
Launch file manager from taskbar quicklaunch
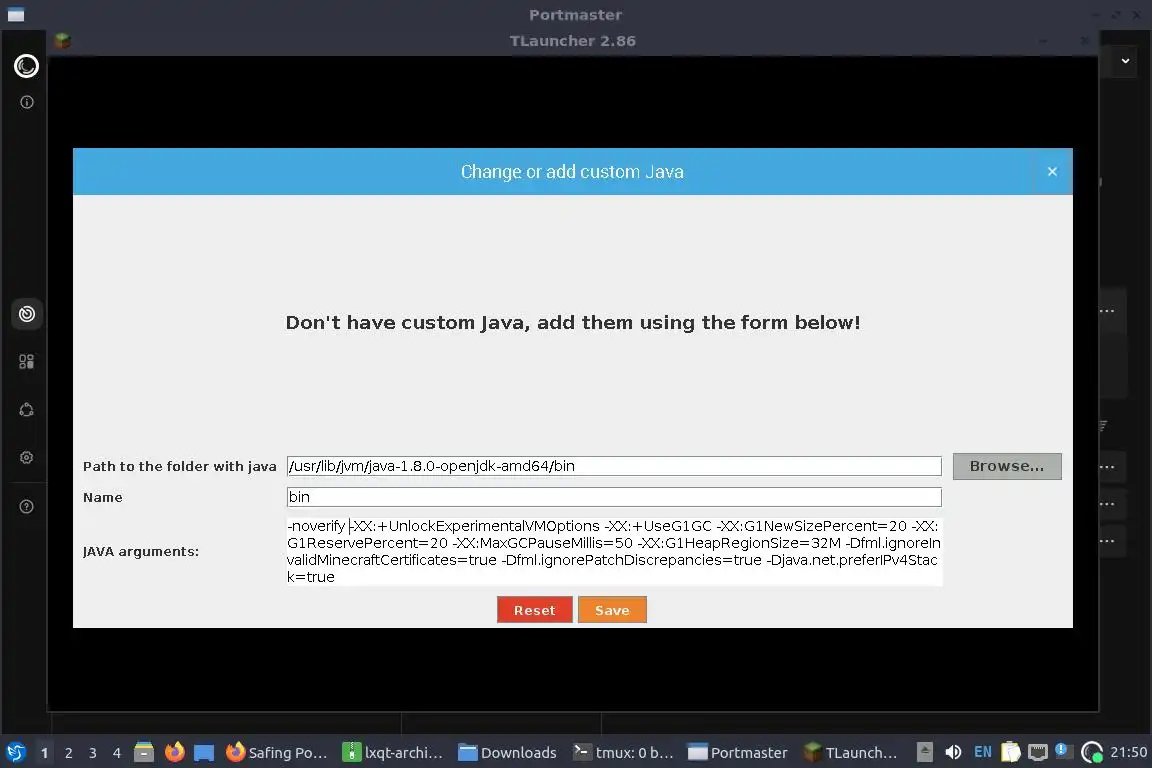point(144,752)
